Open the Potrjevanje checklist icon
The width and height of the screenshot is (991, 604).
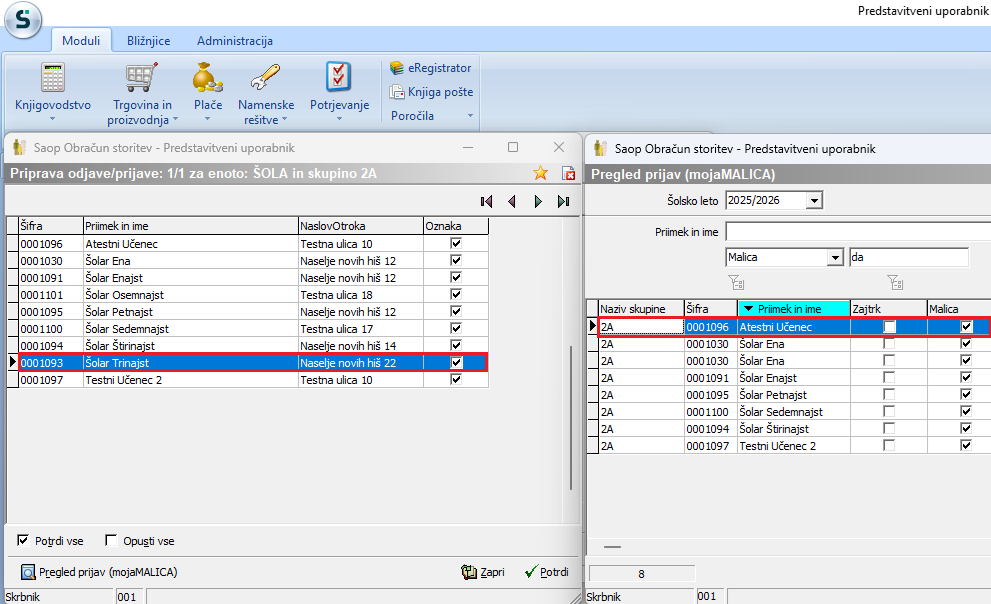click(339, 77)
